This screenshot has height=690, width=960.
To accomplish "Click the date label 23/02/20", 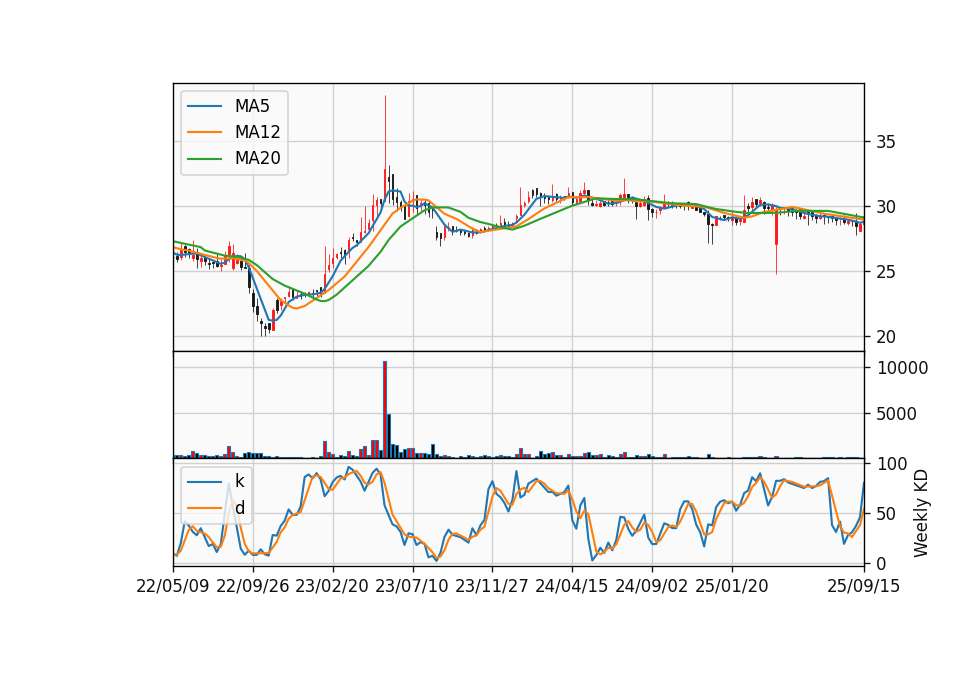I will (332, 586).
